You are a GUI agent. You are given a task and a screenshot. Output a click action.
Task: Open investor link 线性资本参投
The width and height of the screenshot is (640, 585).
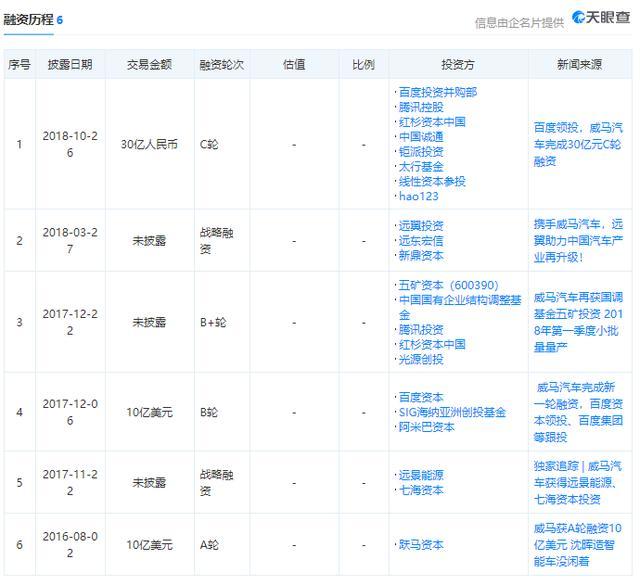[x=432, y=181]
